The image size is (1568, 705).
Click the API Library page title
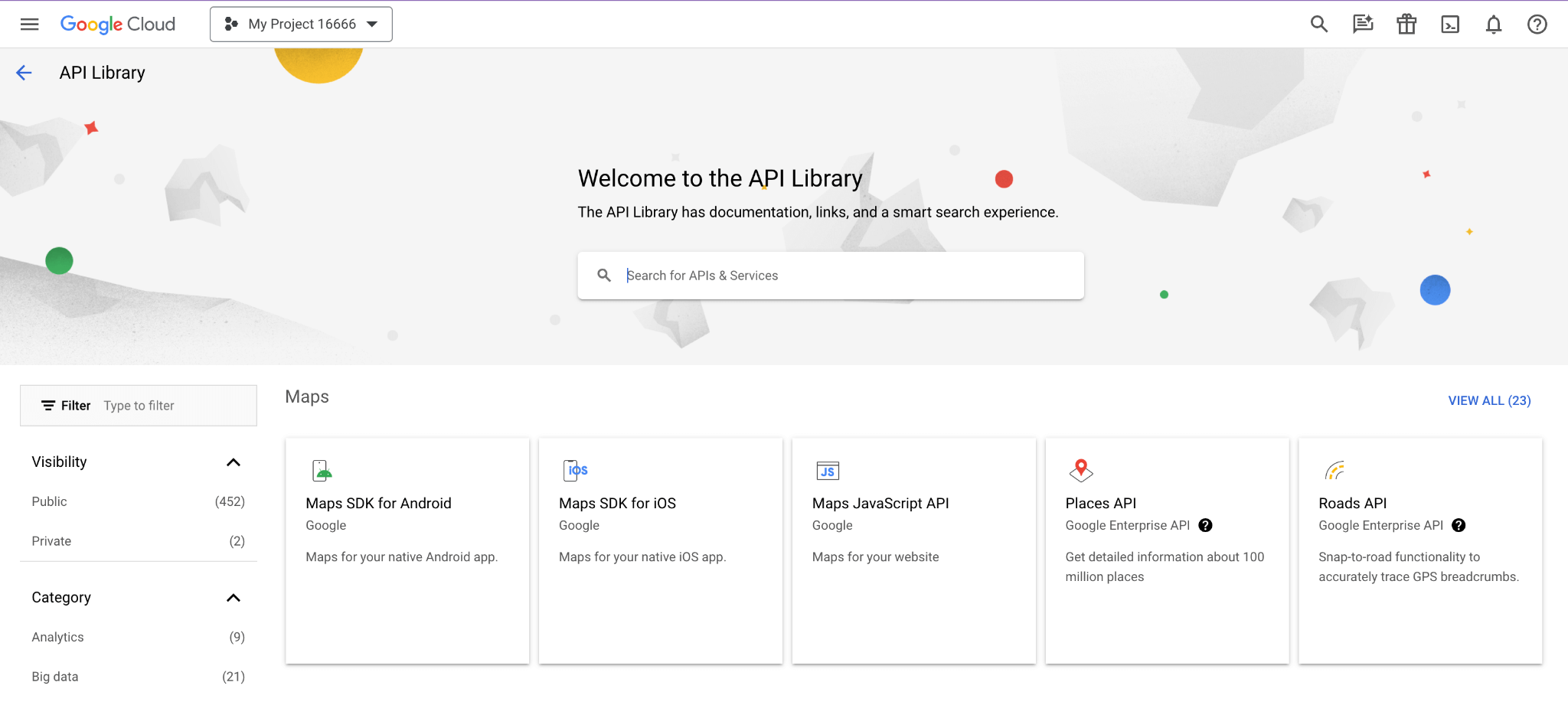103,73
